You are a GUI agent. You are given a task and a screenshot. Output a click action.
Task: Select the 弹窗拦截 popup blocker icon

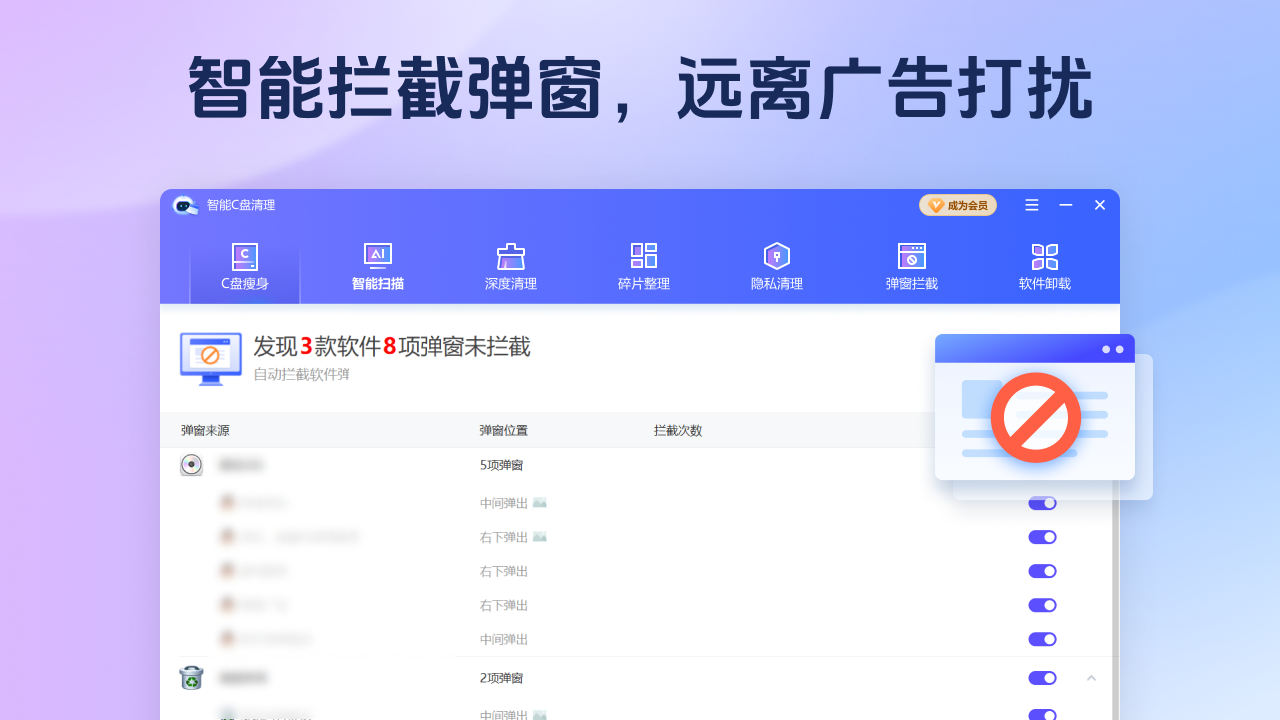point(910,256)
